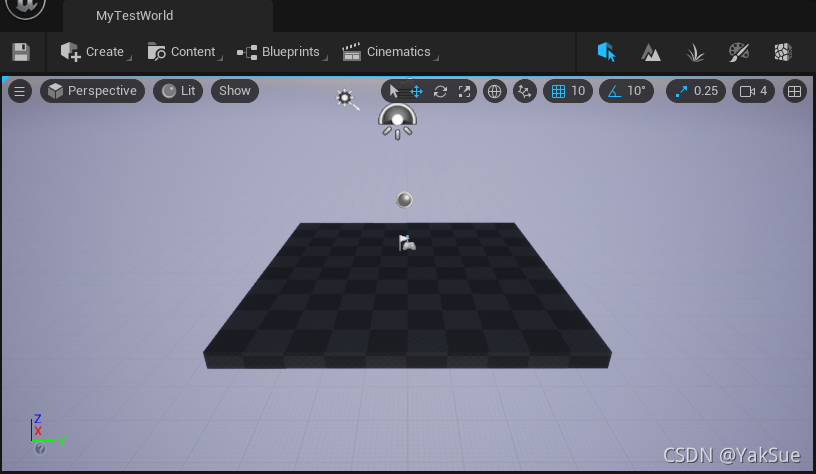816x474 pixels.
Task: Open rotation snap value 10°
Action: 636,91
